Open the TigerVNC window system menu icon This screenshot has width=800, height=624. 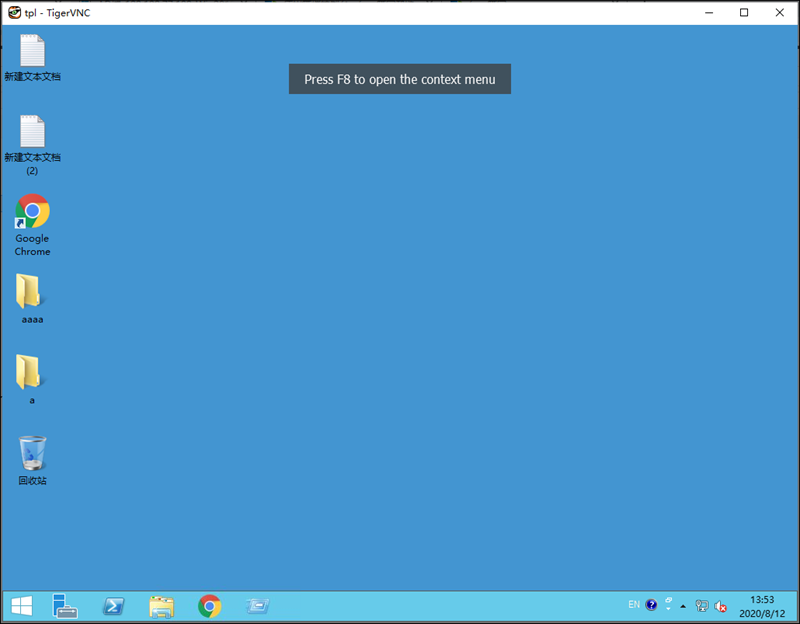[14, 13]
